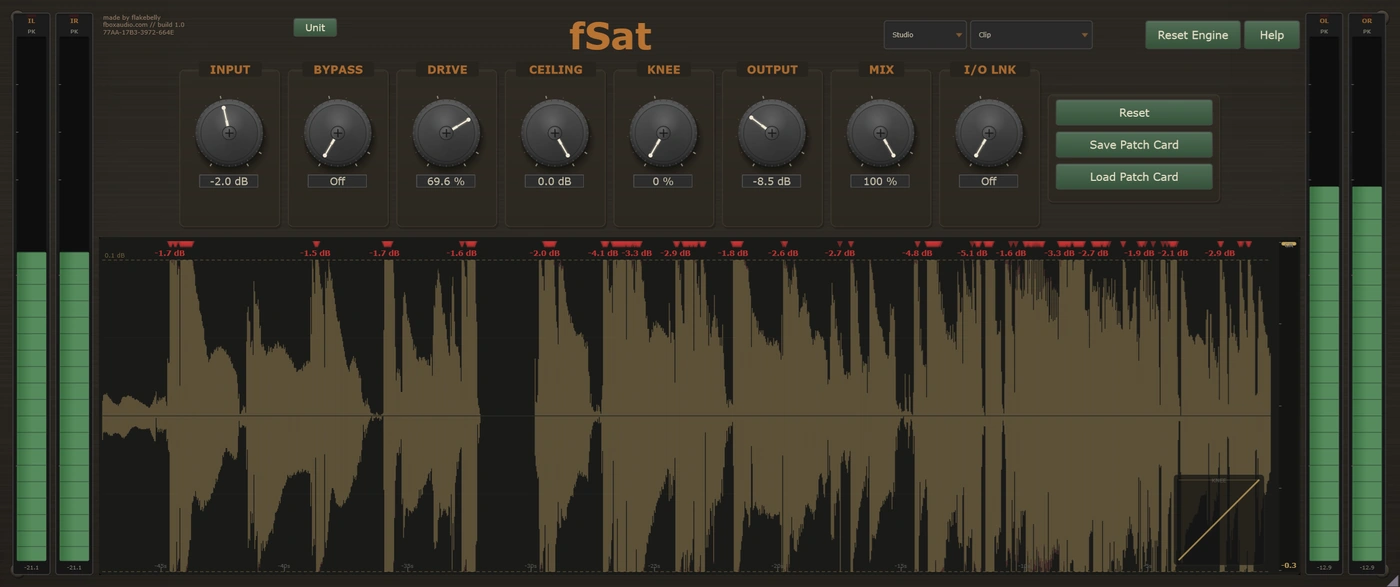Click Save Patch Card
This screenshot has height=587, width=1400.
[x=1134, y=145]
